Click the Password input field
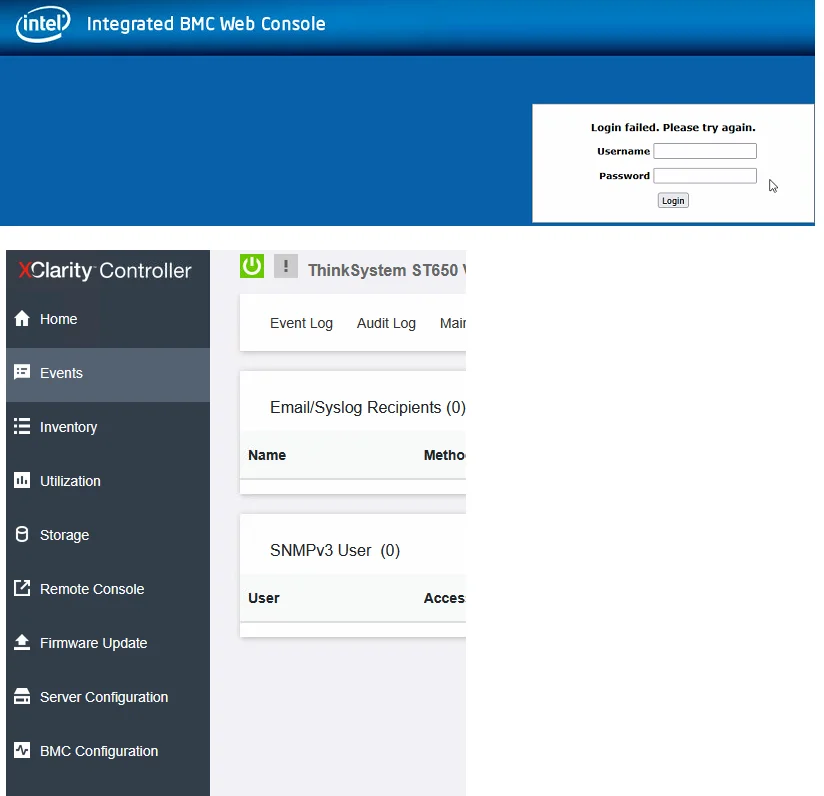This screenshot has width=824, height=796. (705, 175)
